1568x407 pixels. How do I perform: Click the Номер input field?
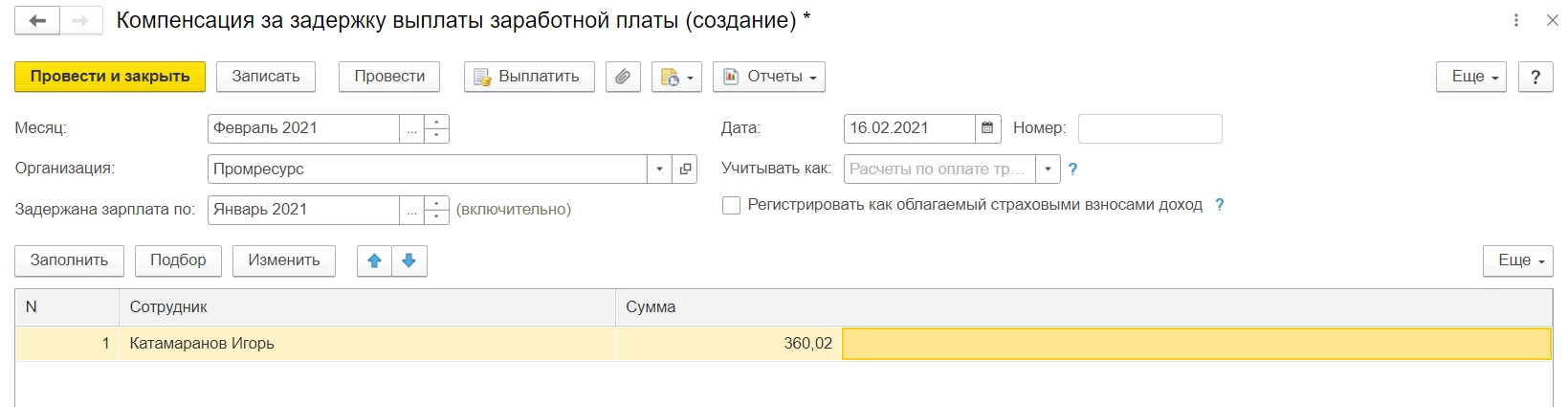pos(1149,128)
